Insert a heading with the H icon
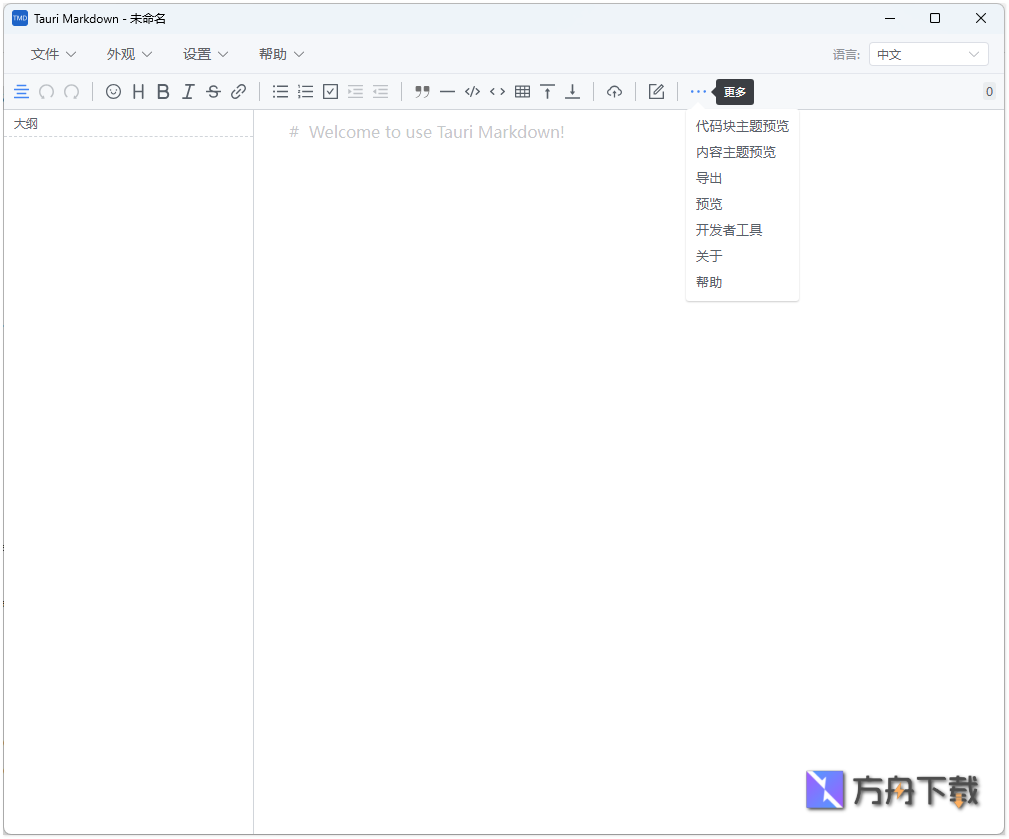The height and width of the screenshot is (839, 1009). 138,92
